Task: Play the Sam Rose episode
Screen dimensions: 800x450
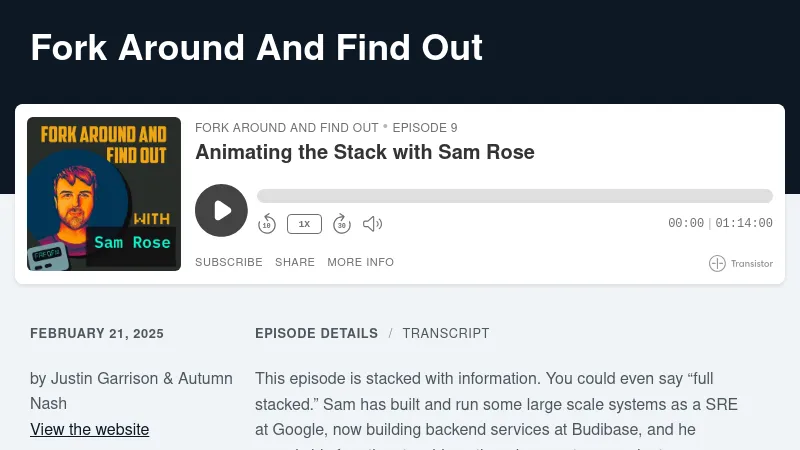Action: pyautogui.click(x=221, y=210)
